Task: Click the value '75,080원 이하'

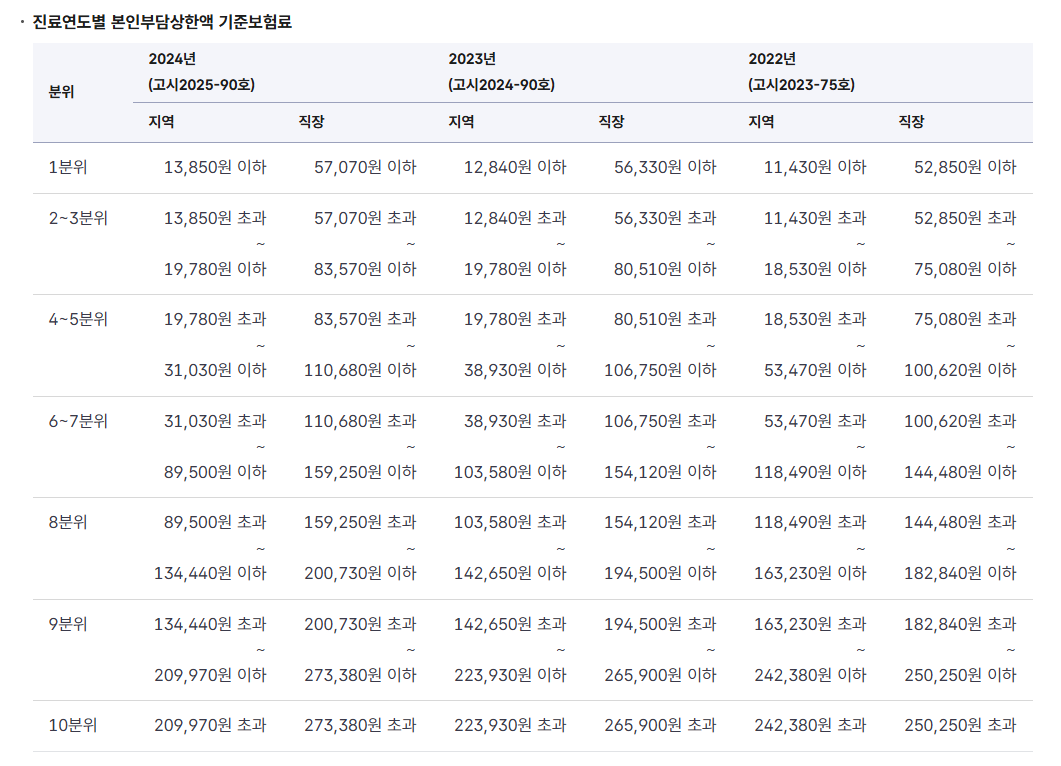Action: (966, 269)
